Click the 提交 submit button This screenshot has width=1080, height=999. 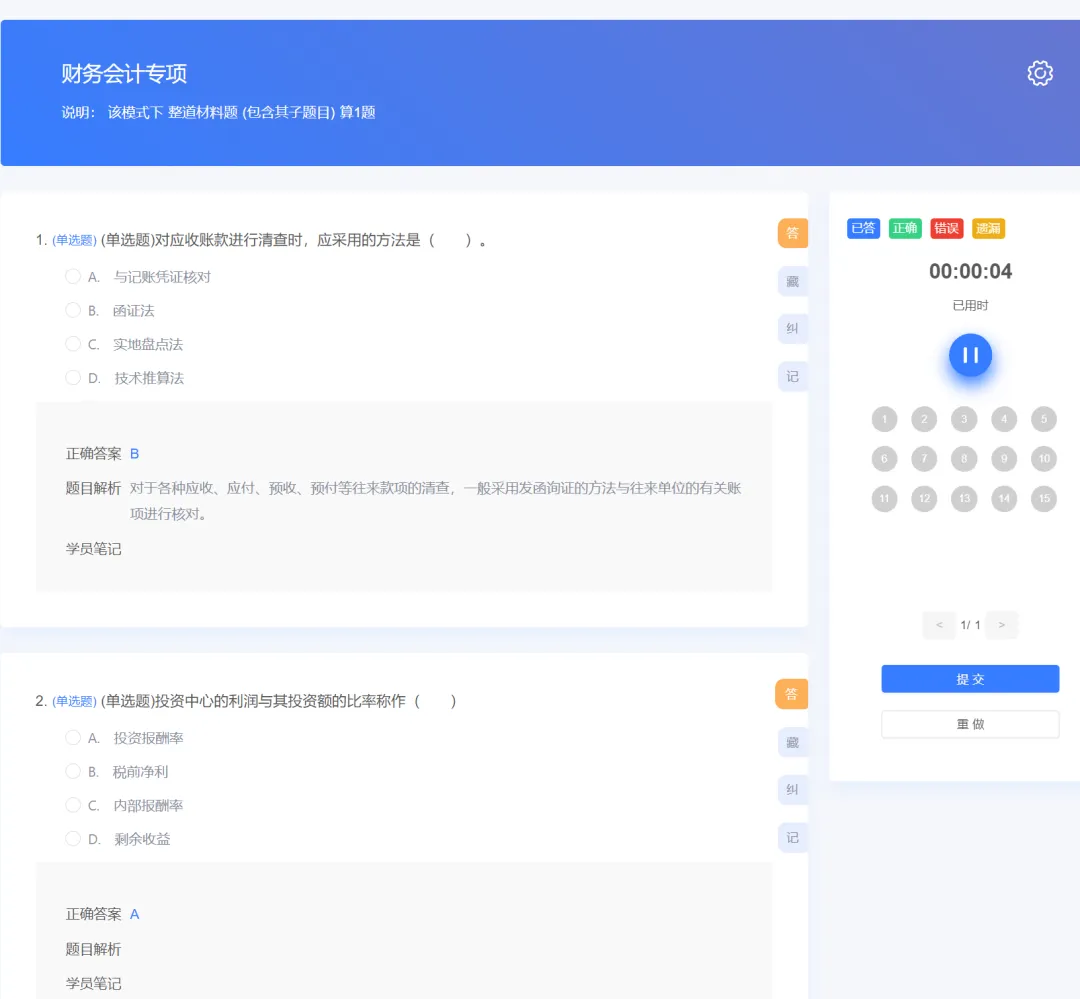(x=970, y=679)
